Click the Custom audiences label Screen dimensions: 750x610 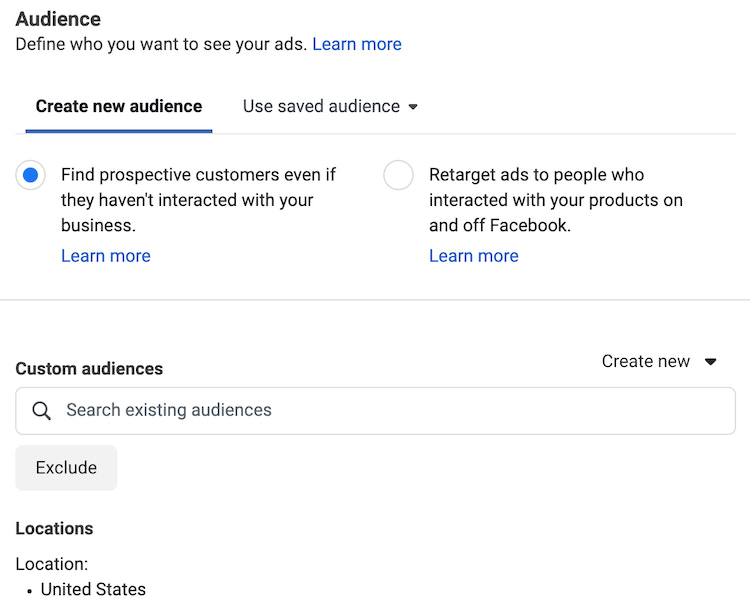pos(89,369)
